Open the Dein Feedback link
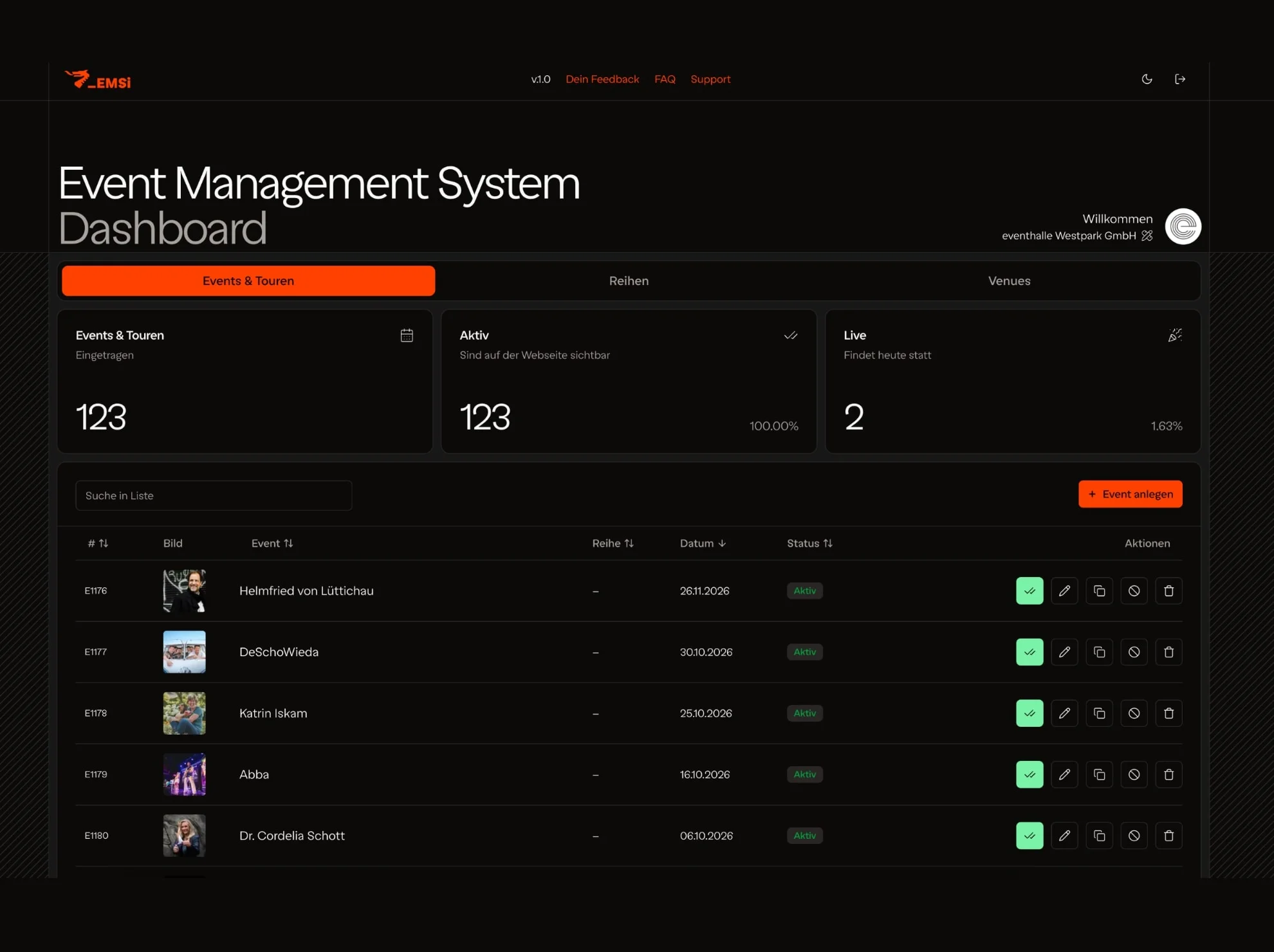 pos(602,79)
